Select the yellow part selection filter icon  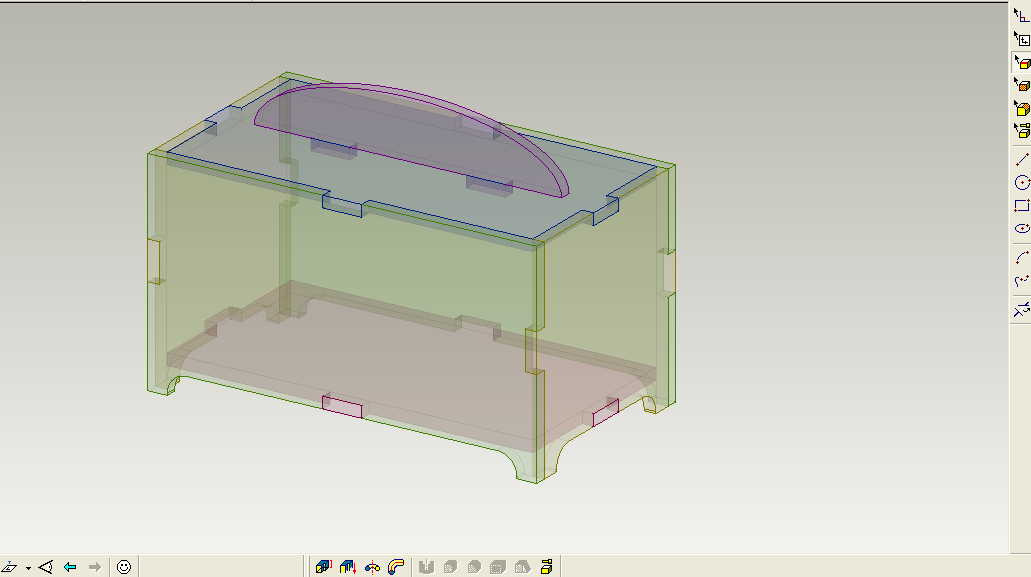[x=1021, y=108]
